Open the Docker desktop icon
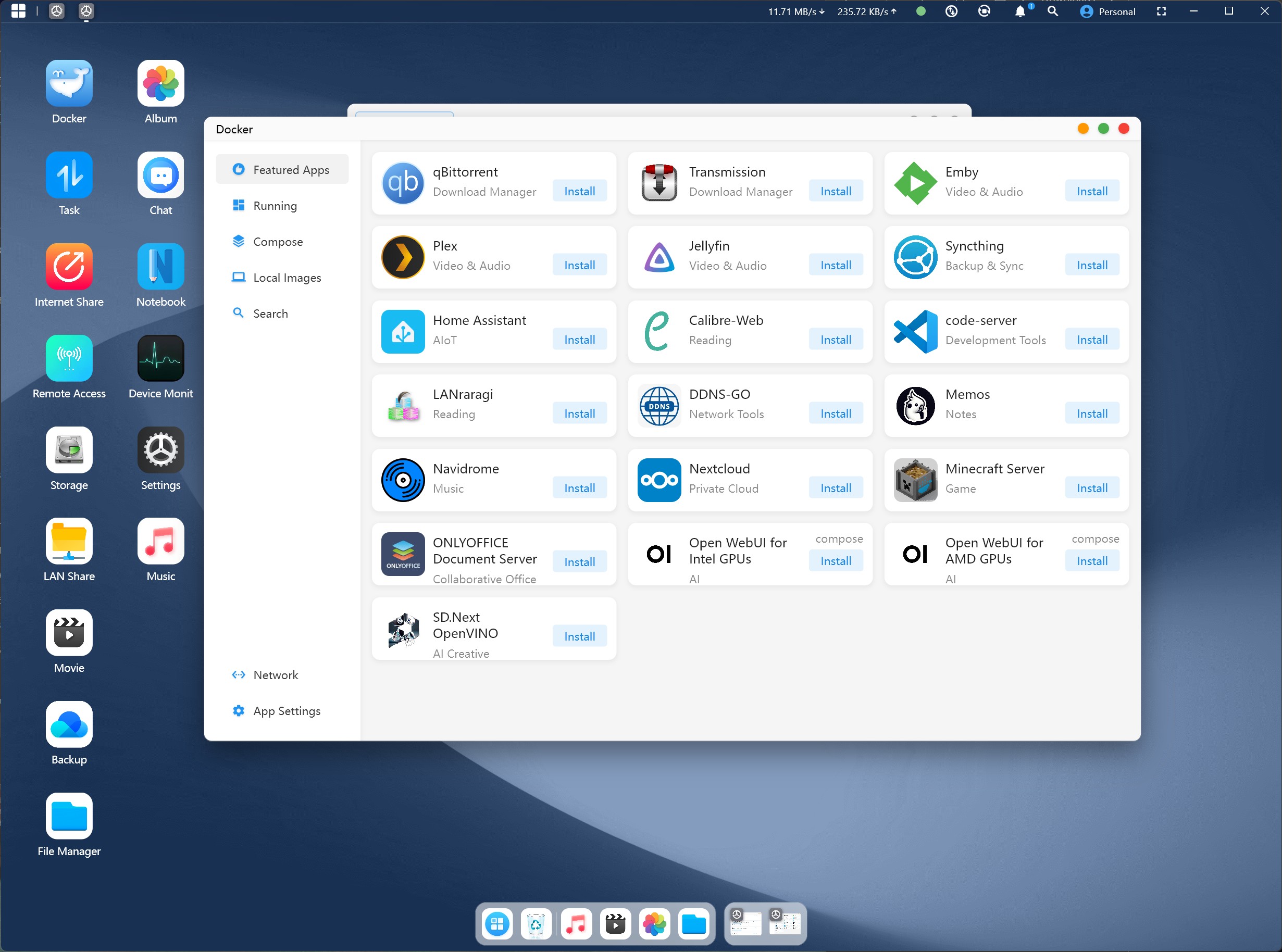Image resolution: width=1282 pixels, height=952 pixels. [69, 84]
